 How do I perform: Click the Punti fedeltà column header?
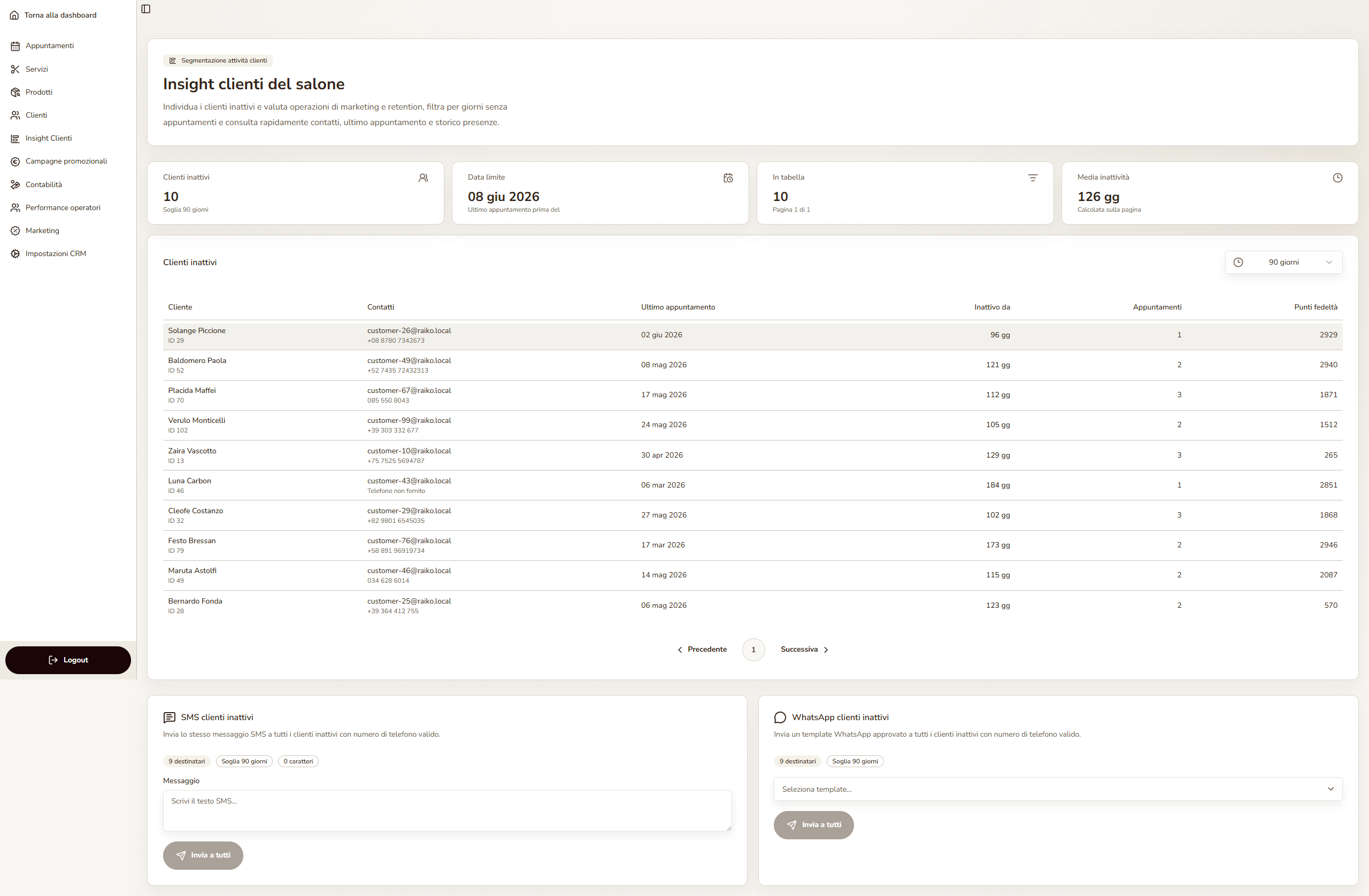(x=1316, y=307)
